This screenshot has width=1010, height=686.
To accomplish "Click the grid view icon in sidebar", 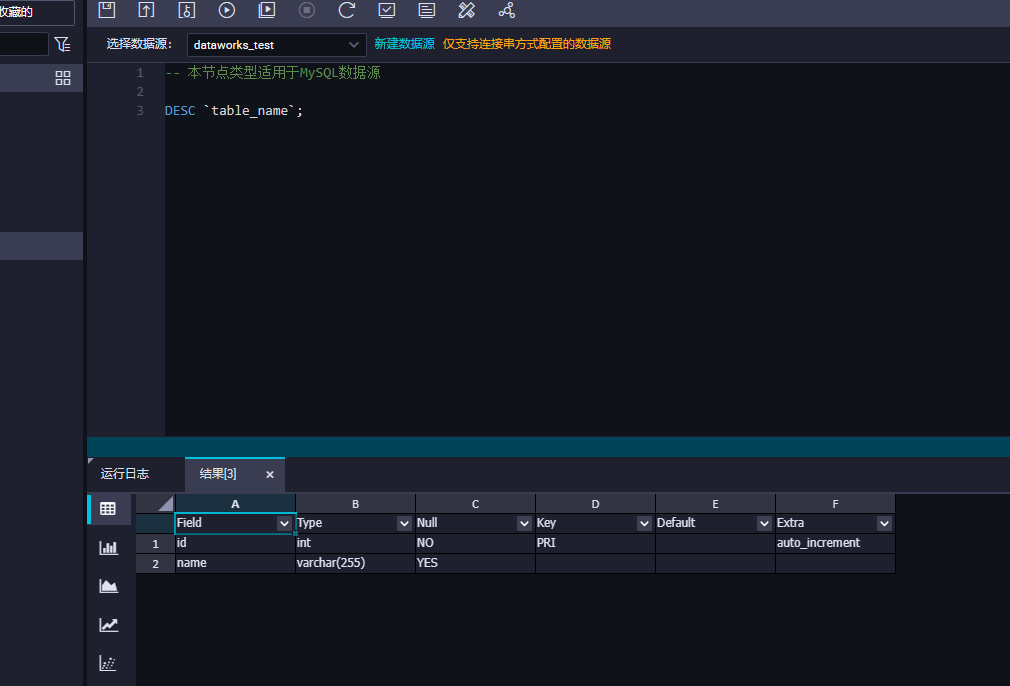I will coord(63,78).
